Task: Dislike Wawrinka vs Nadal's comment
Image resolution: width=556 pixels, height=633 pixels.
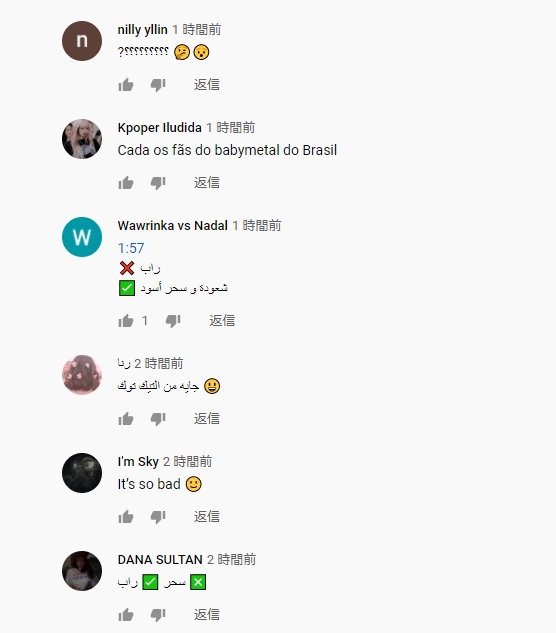Action: click(x=173, y=321)
